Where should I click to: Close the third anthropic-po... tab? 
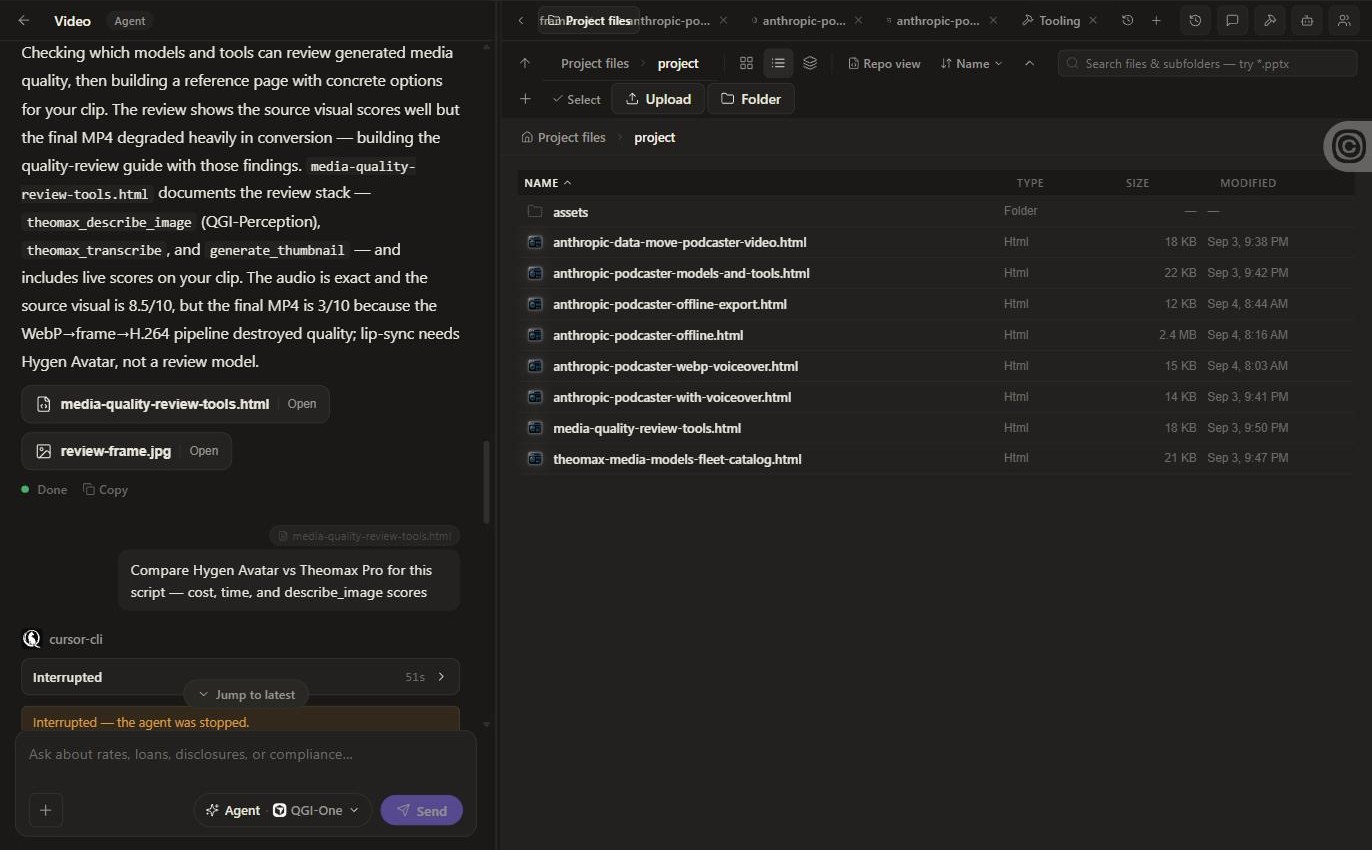coord(992,21)
